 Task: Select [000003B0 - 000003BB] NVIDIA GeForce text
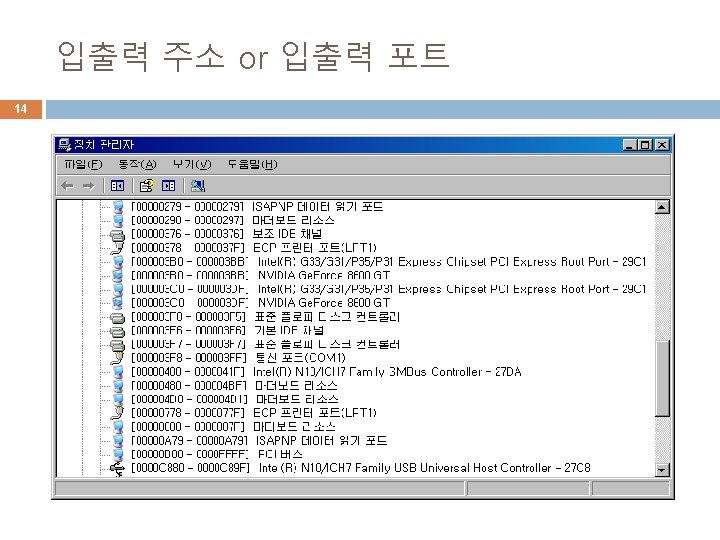point(260,276)
